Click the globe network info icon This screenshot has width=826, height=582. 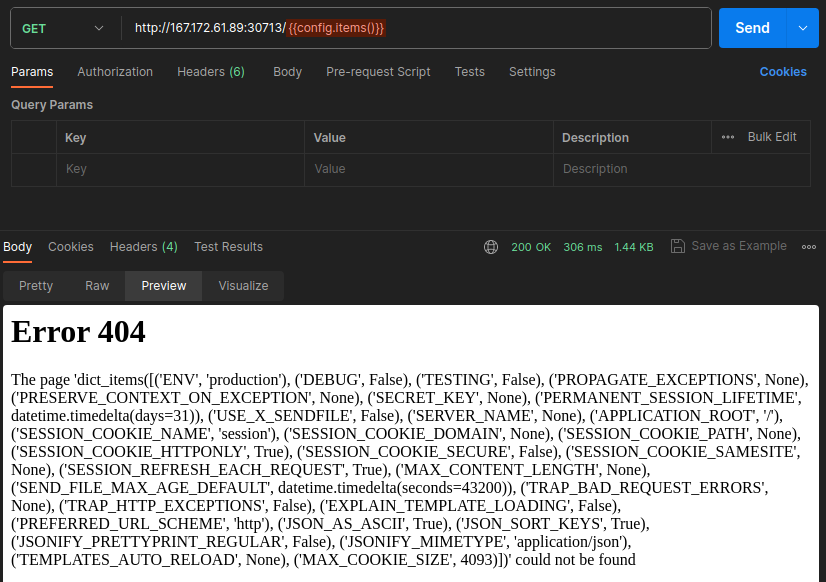click(x=490, y=247)
